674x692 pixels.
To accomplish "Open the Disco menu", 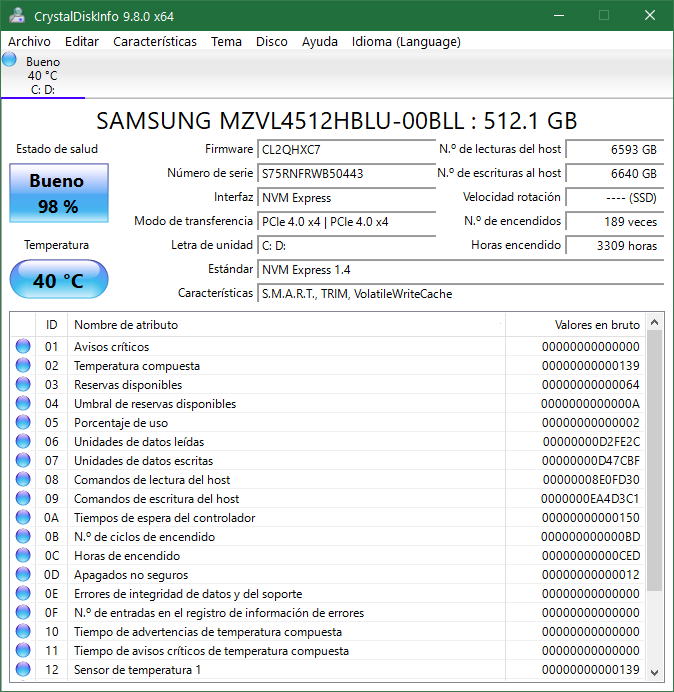I will coord(271,41).
